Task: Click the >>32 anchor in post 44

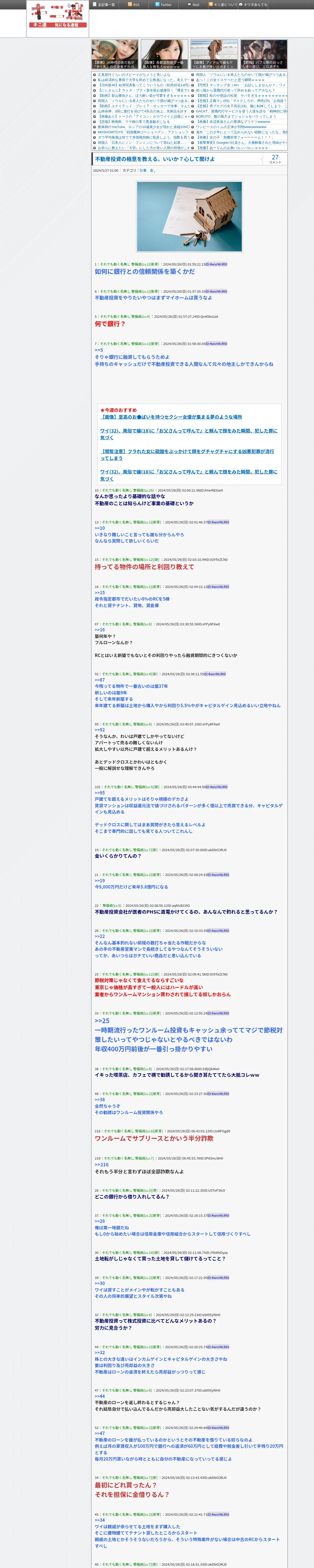Action: pos(100,1352)
